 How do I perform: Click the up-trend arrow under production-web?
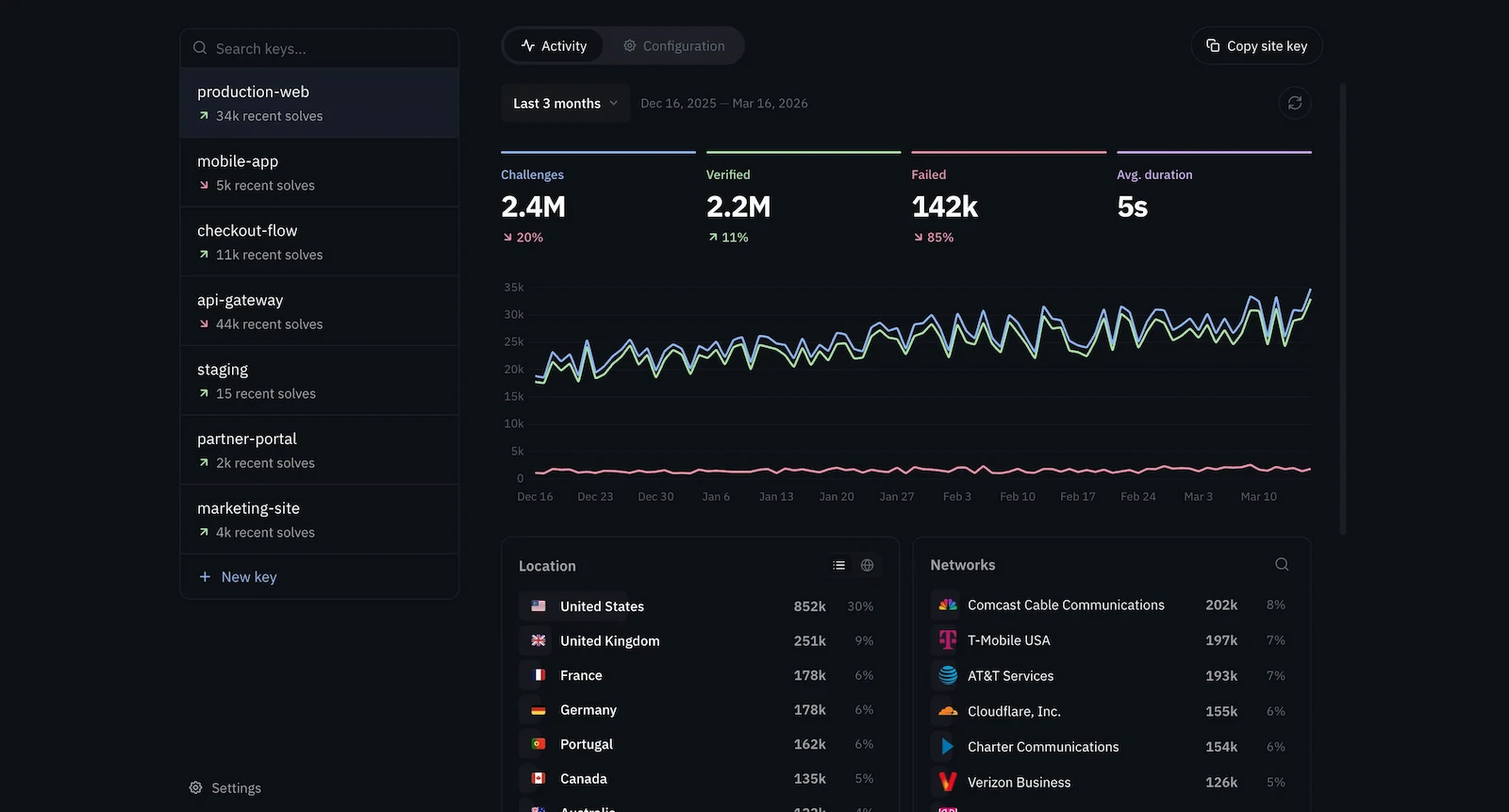click(x=204, y=115)
